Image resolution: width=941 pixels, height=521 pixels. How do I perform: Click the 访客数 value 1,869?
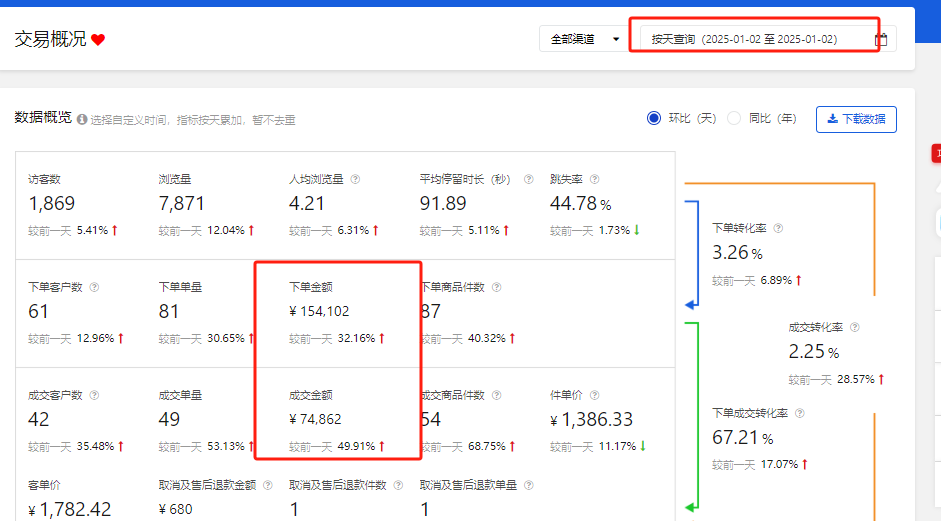click(x=52, y=203)
